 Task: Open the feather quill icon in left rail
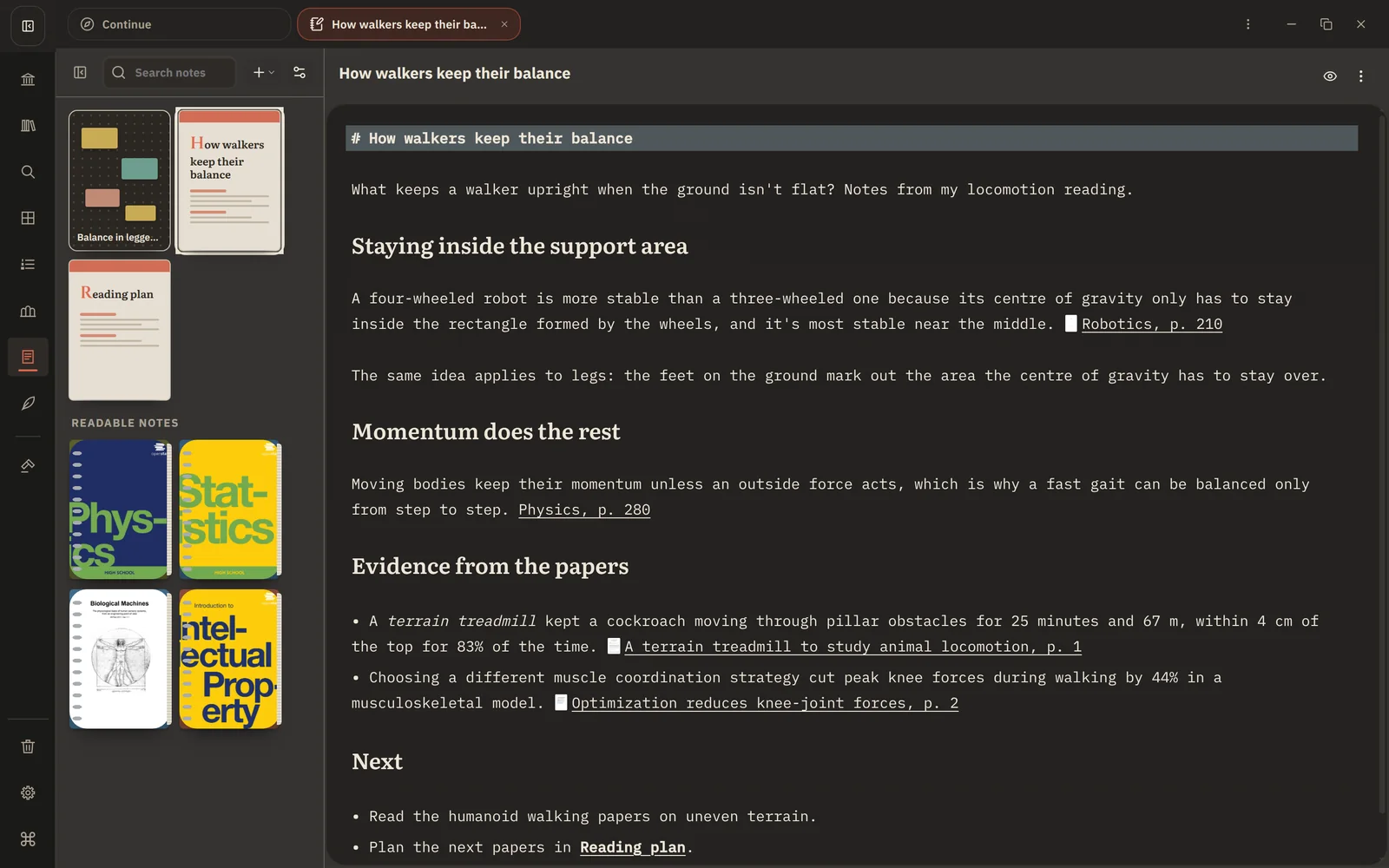point(28,404)
